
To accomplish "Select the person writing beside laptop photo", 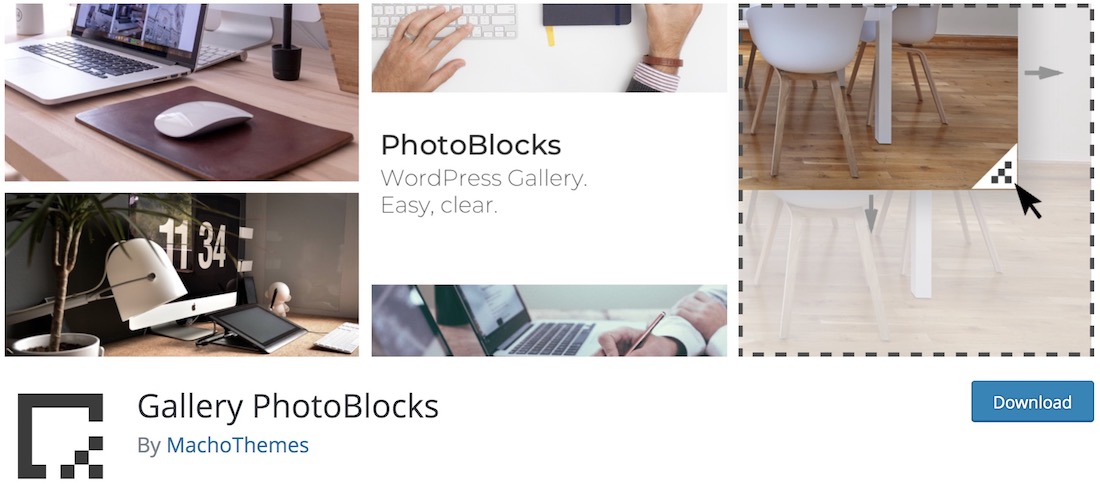I will (549, 320).
